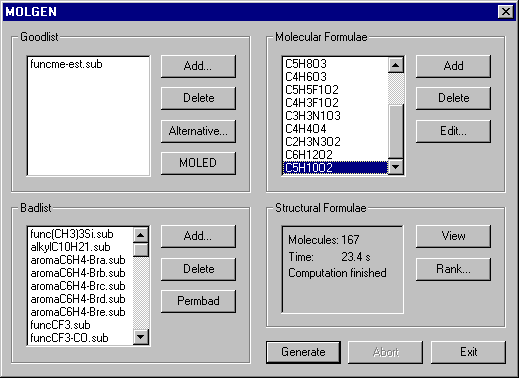The height and width of the screenshot is (378, 519).
Task: Click Badlist scroll-up arrow
Action: [141, 235]
